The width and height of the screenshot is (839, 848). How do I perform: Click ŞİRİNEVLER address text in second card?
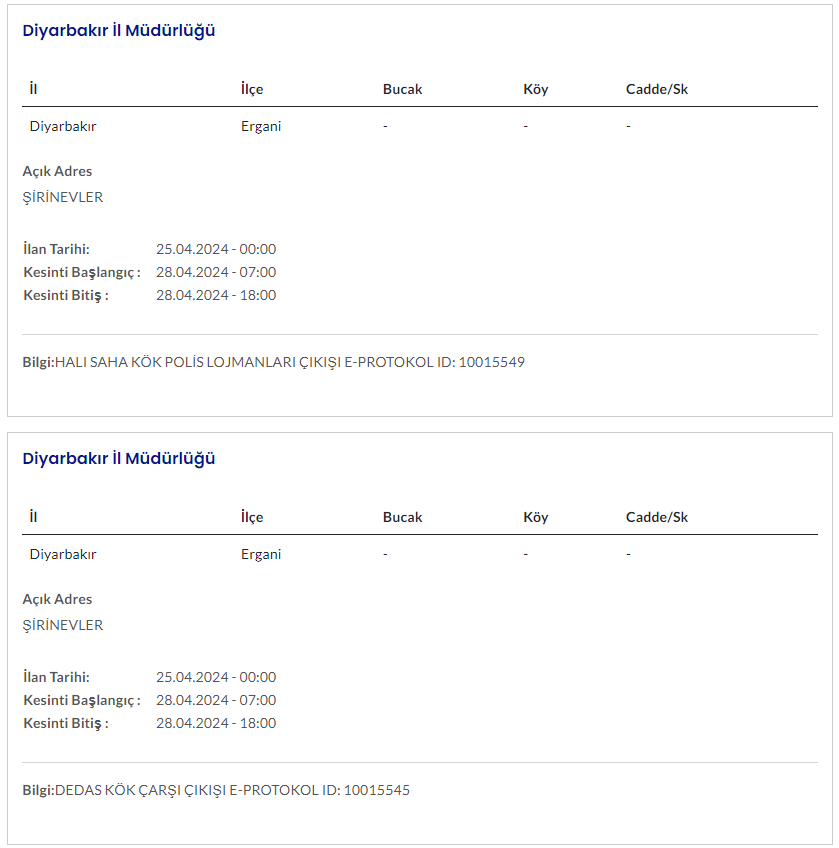tap(63, 625)
